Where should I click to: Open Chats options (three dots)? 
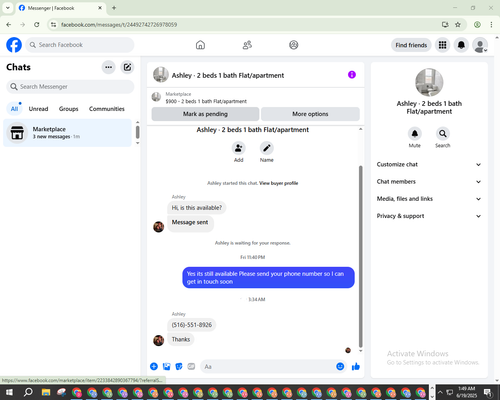click(x=108, y=67)
